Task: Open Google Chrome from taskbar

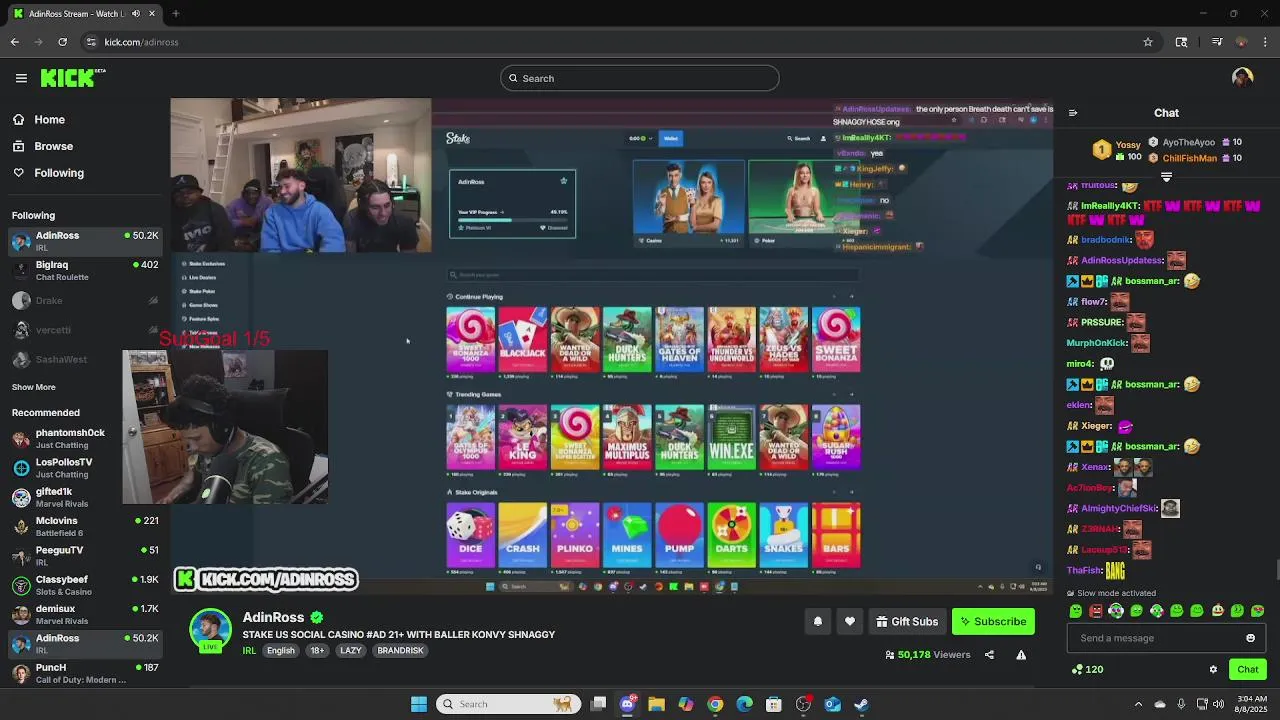Action: [x=715, y=704]
